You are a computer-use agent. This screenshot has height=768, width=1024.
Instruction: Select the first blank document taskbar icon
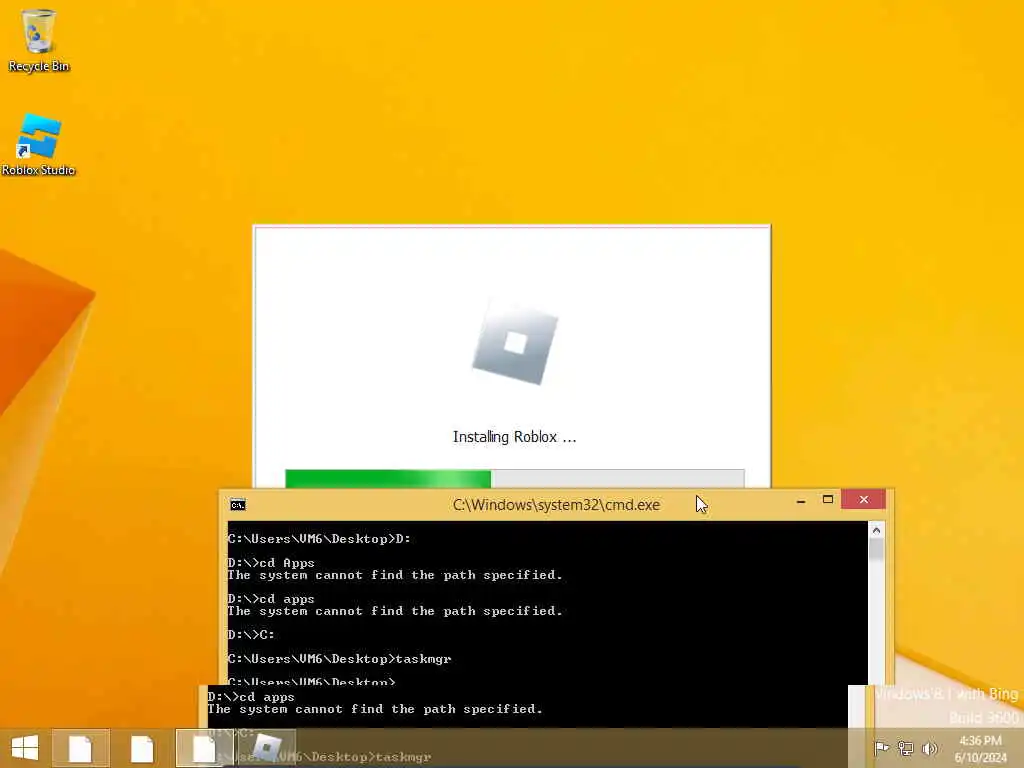(x=81, y=748)
